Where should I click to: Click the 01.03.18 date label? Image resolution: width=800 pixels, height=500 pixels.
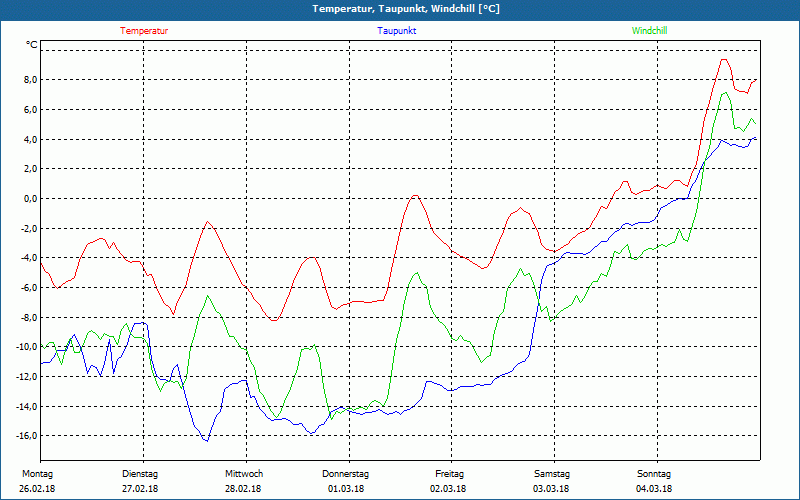[346, 489]
